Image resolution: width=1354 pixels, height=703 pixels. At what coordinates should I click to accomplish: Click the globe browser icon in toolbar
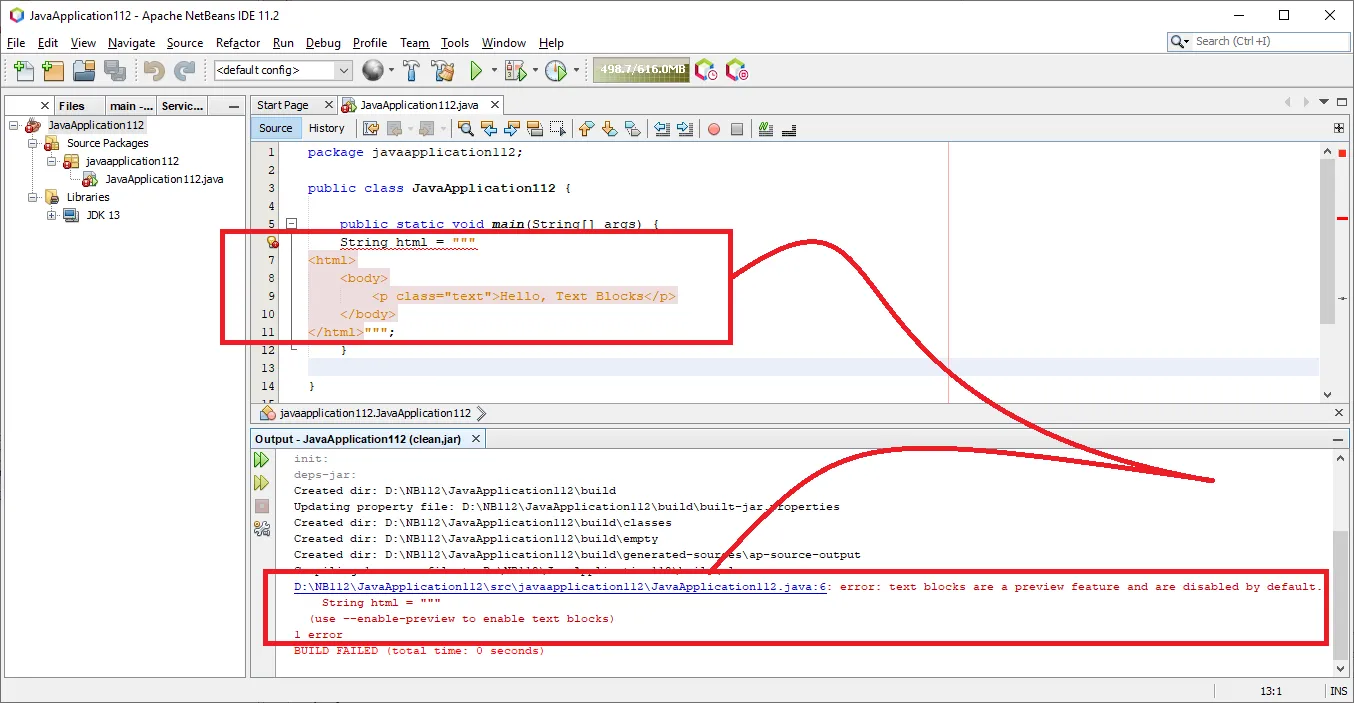pyautogui.click(x=373, y=70)
